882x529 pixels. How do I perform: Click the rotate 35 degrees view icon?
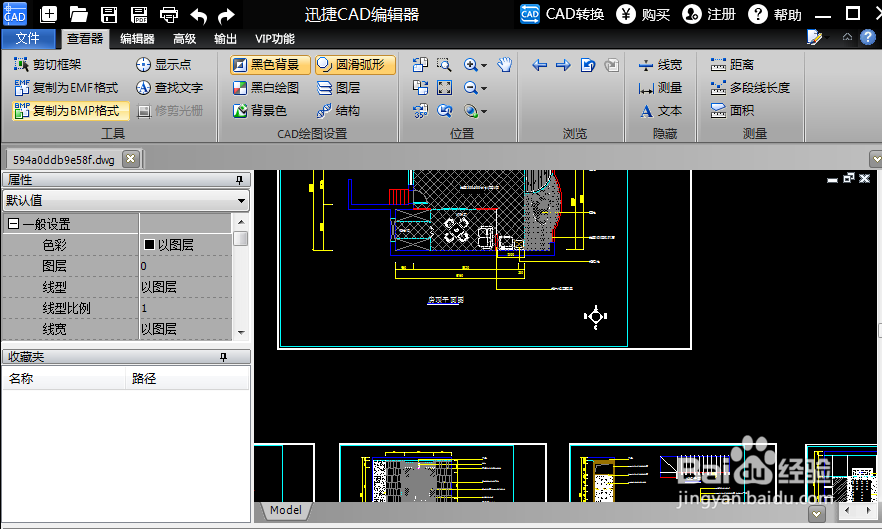420,111
